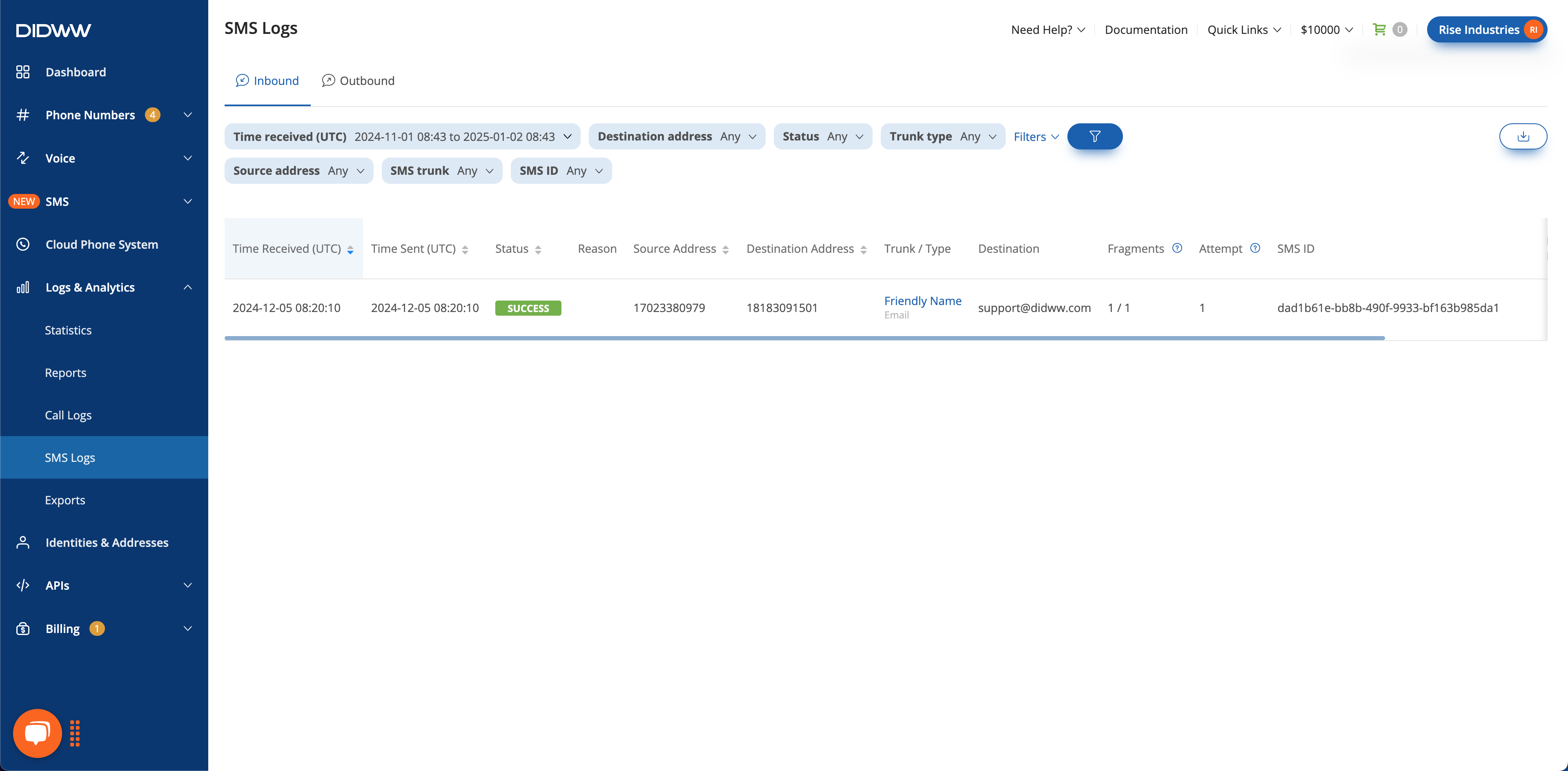Expand the SMS menu chevron
Viewport: 1568px width, 771px height.
click(x=188, y=201)
